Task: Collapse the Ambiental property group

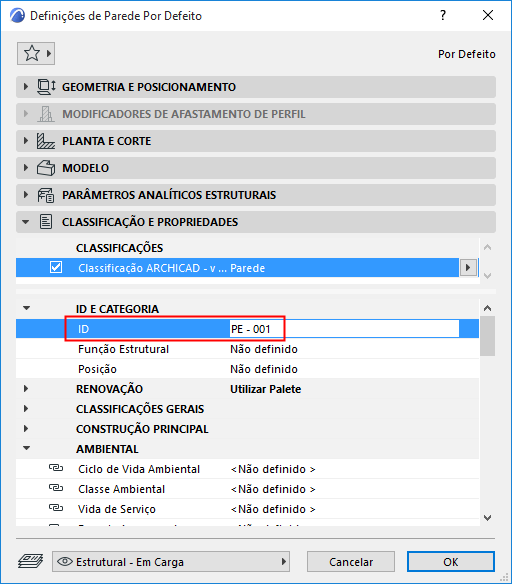Action: (26, 448)
